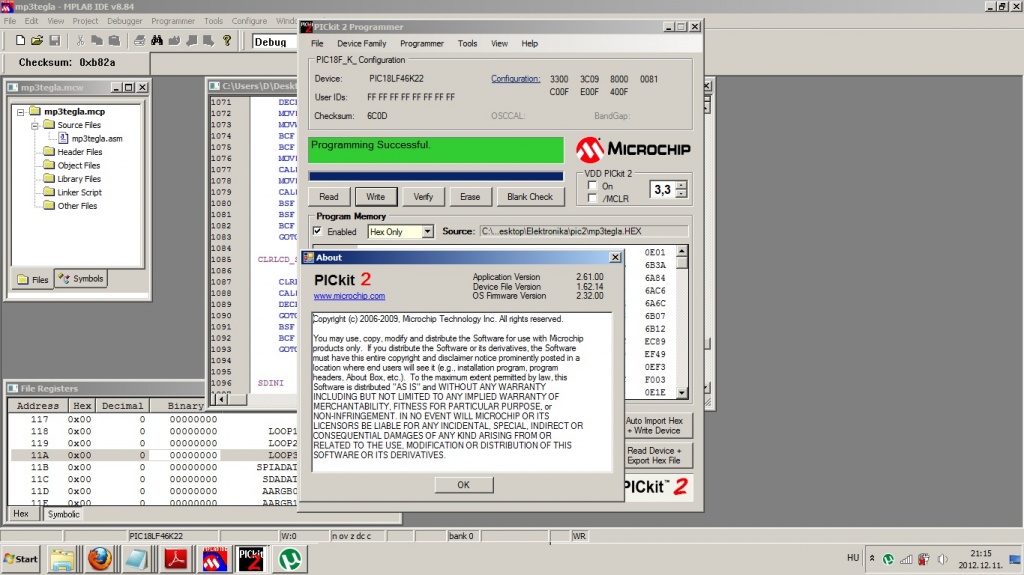Click the Start button

pos(21,559)
